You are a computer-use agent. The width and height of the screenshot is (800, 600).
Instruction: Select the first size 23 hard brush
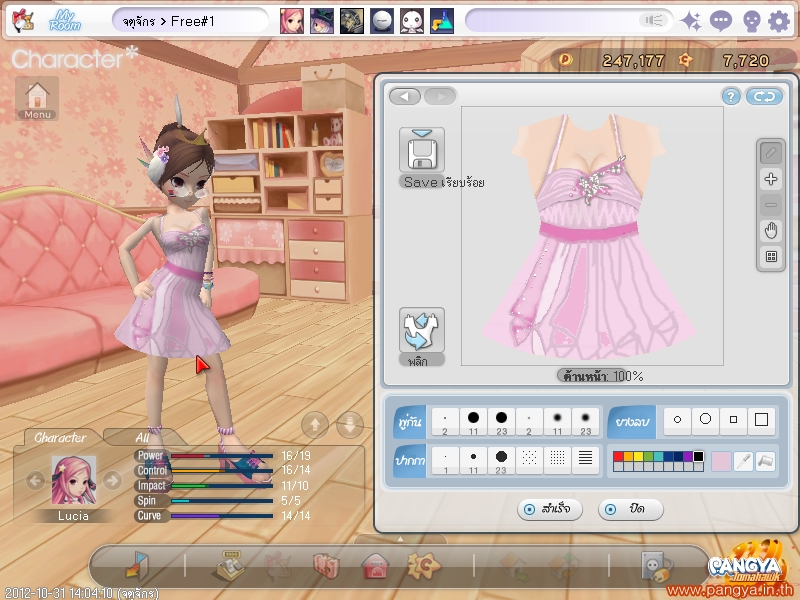tap(502, 421)
